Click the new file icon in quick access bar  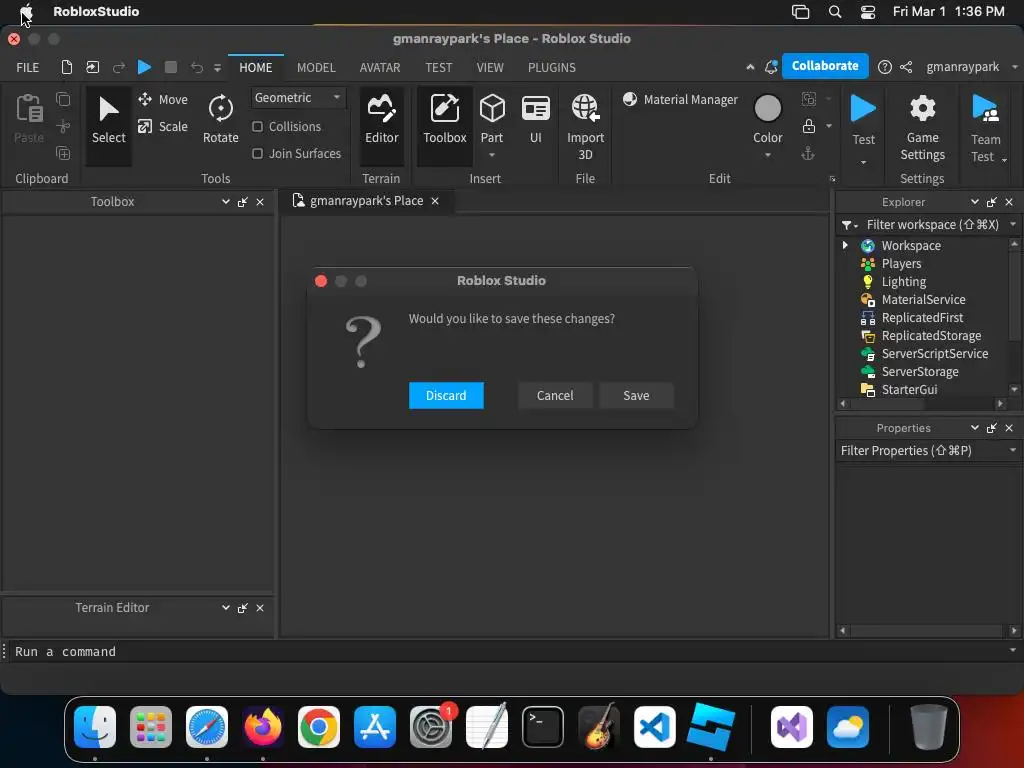(x=67, y=67)
